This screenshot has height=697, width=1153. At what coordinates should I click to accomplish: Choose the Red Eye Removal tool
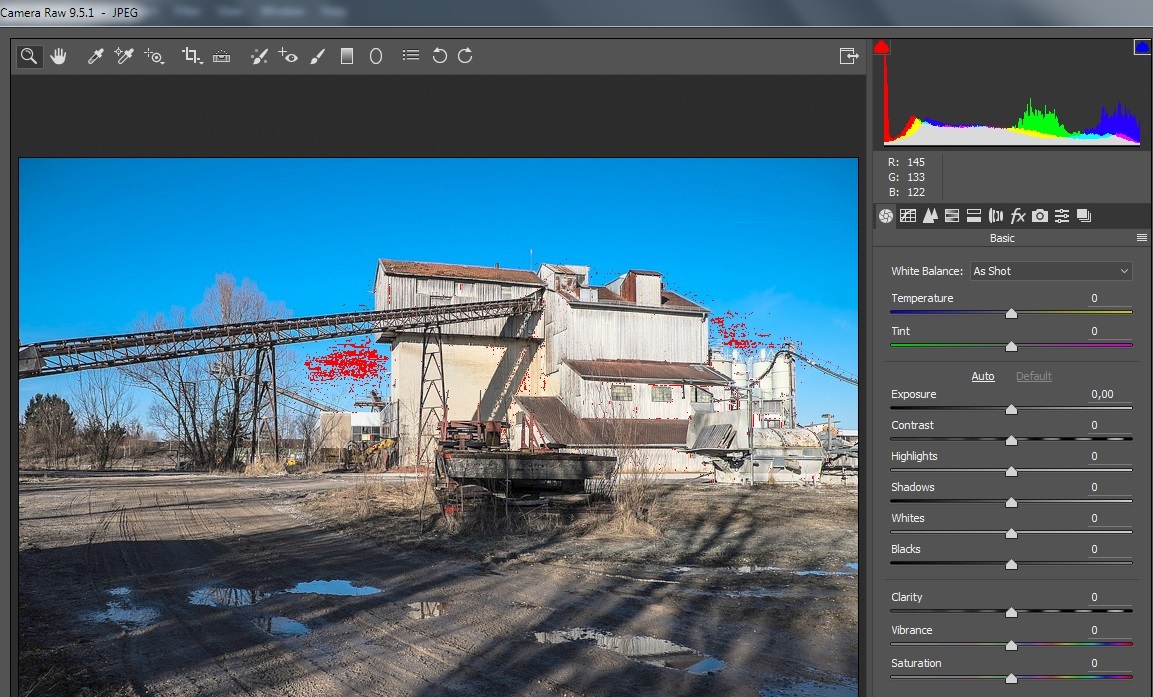pos(288,56)
